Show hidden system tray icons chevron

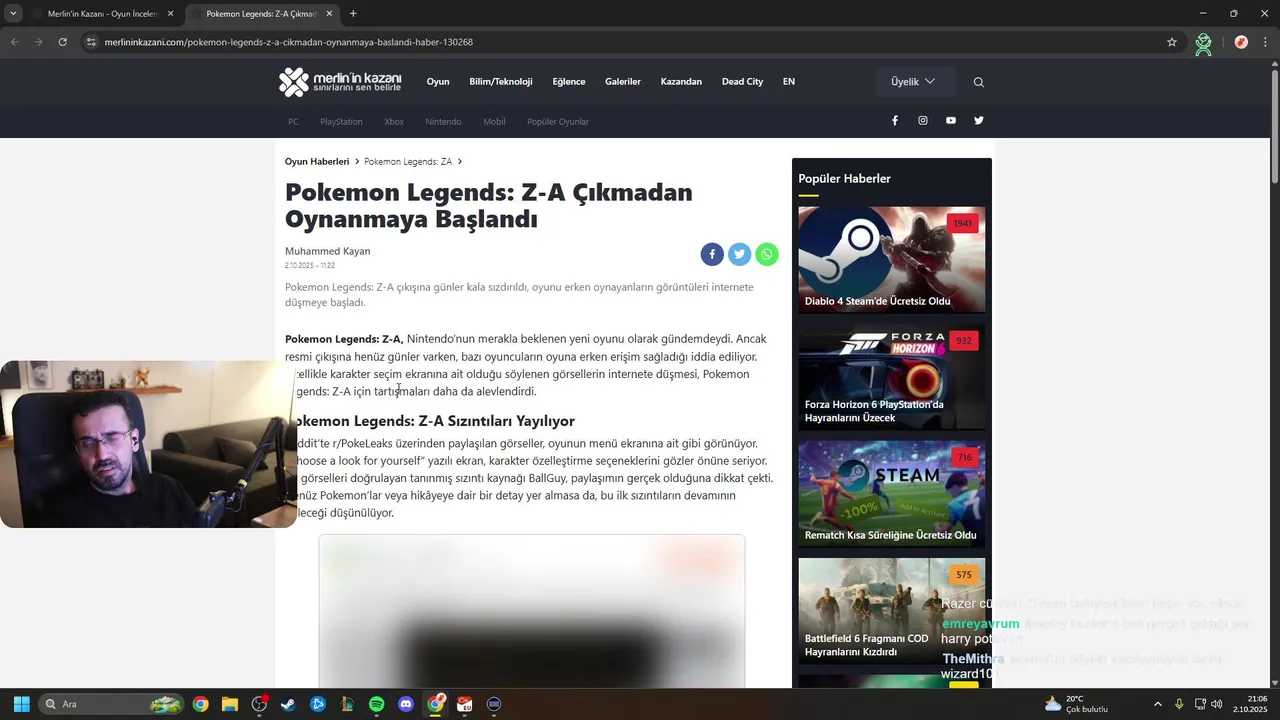pyautogui.click(x=1158, y=704)
